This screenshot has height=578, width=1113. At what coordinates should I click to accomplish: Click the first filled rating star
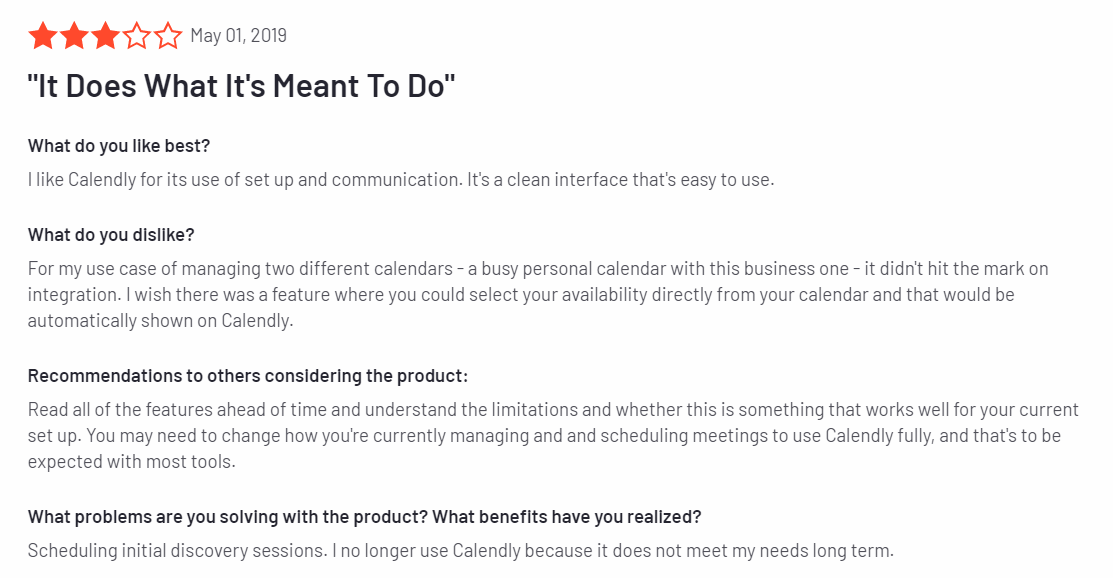click(43, 37)
